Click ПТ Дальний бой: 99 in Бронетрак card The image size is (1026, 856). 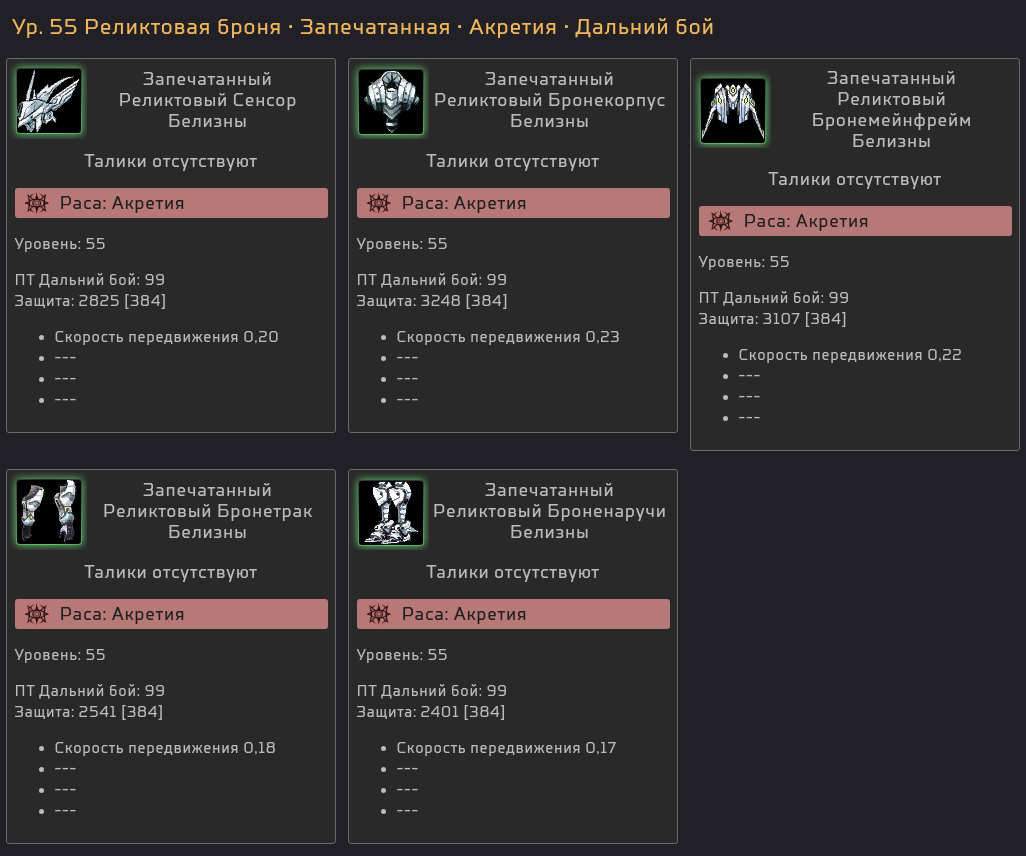[x=90, y=691]
